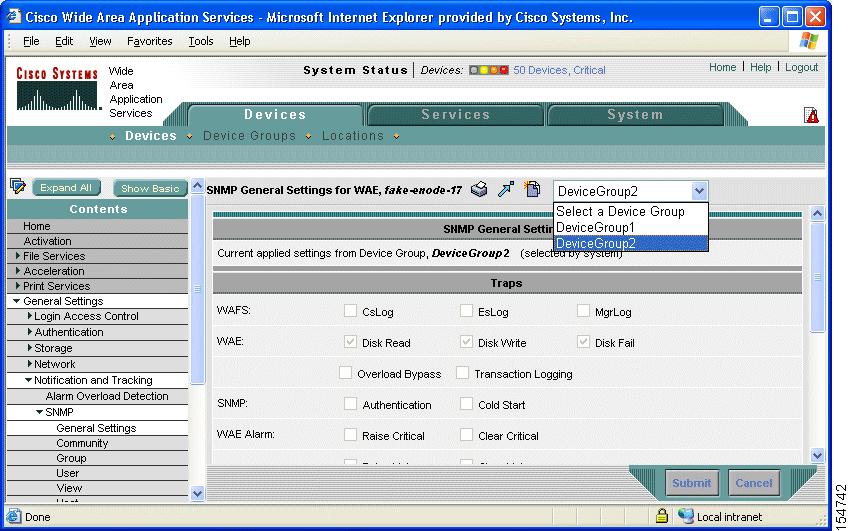Click the override group settings page icon
The image size is (849, 531).
[x=532, y=190]
